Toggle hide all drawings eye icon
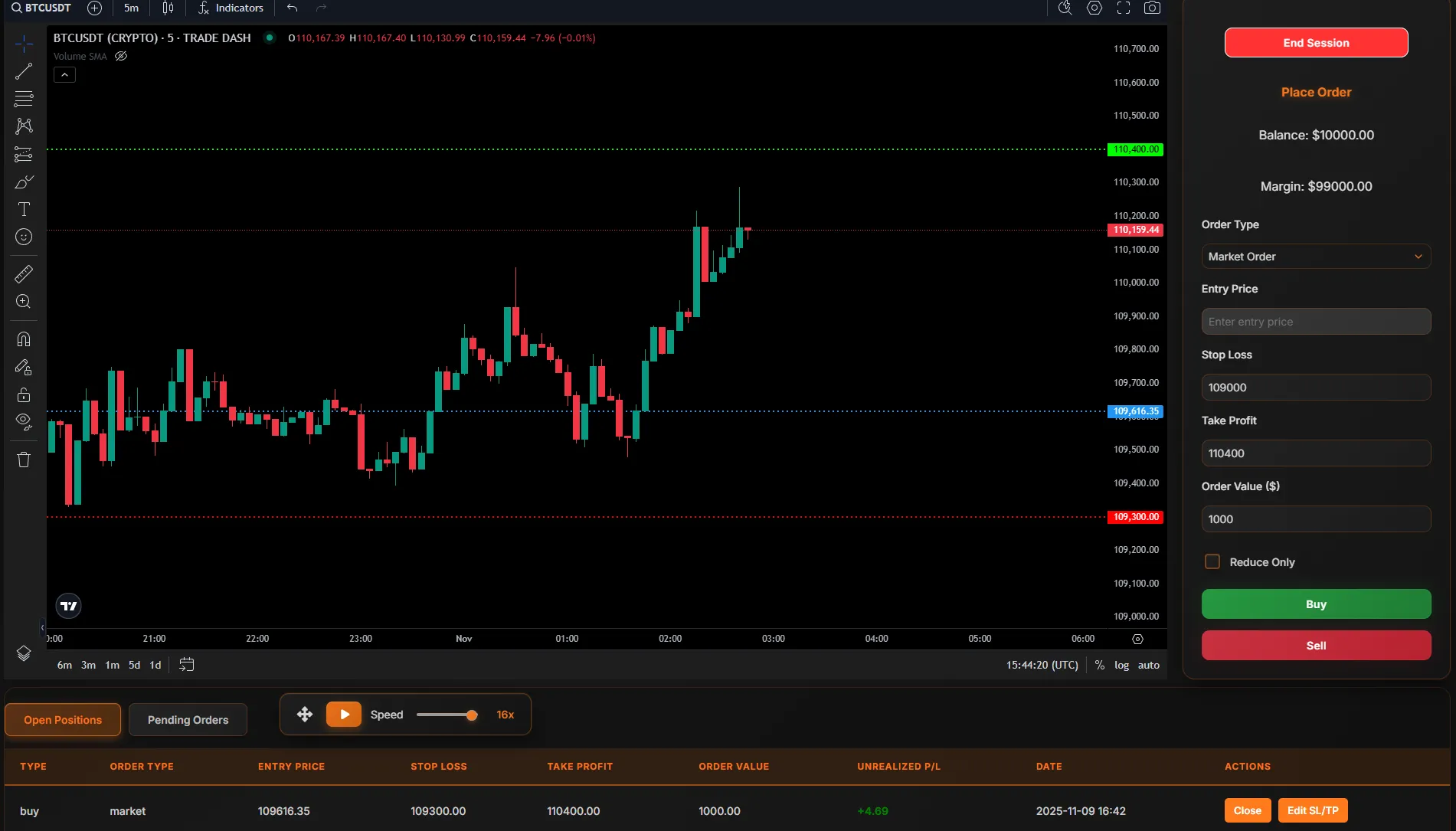Image resolution: width=1456 pixels, height=831 pixels. coord(24,422)
